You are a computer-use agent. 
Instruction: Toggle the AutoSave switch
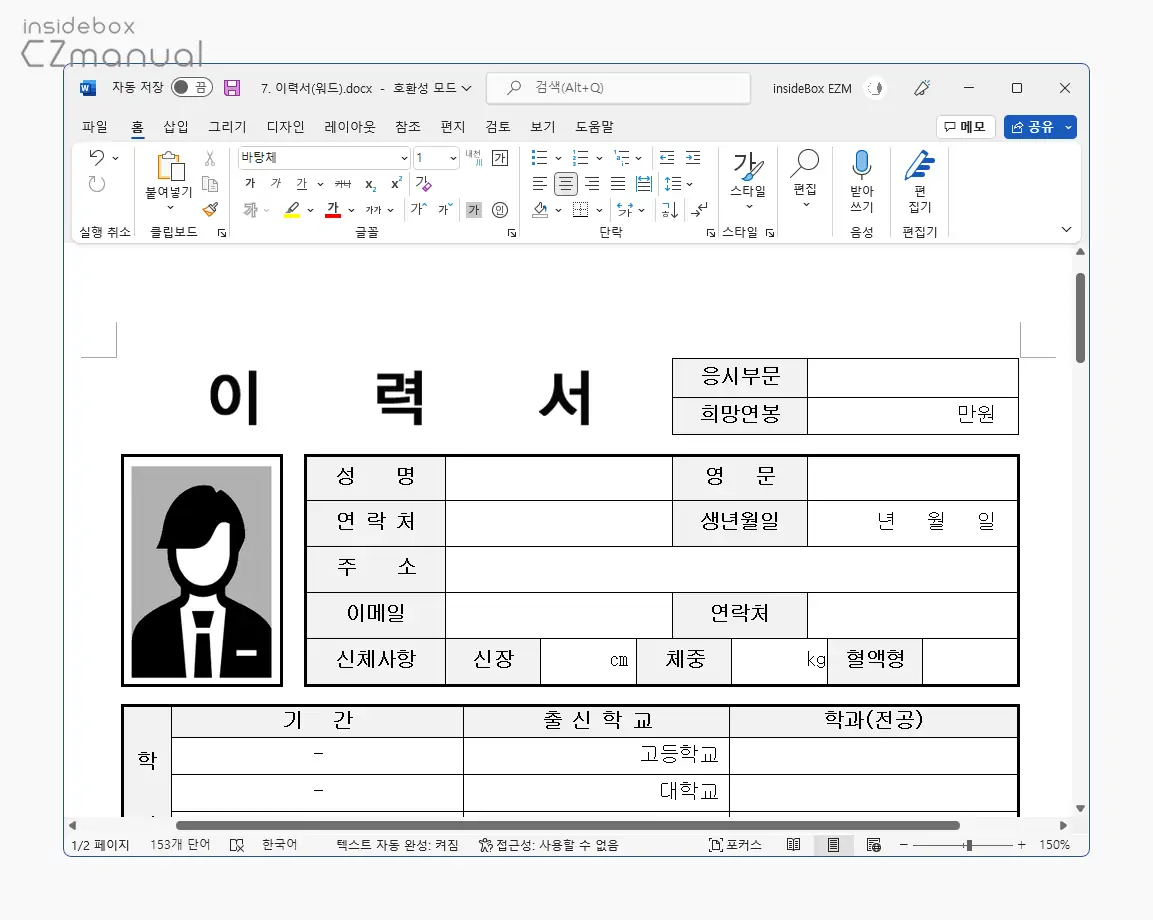191,88
